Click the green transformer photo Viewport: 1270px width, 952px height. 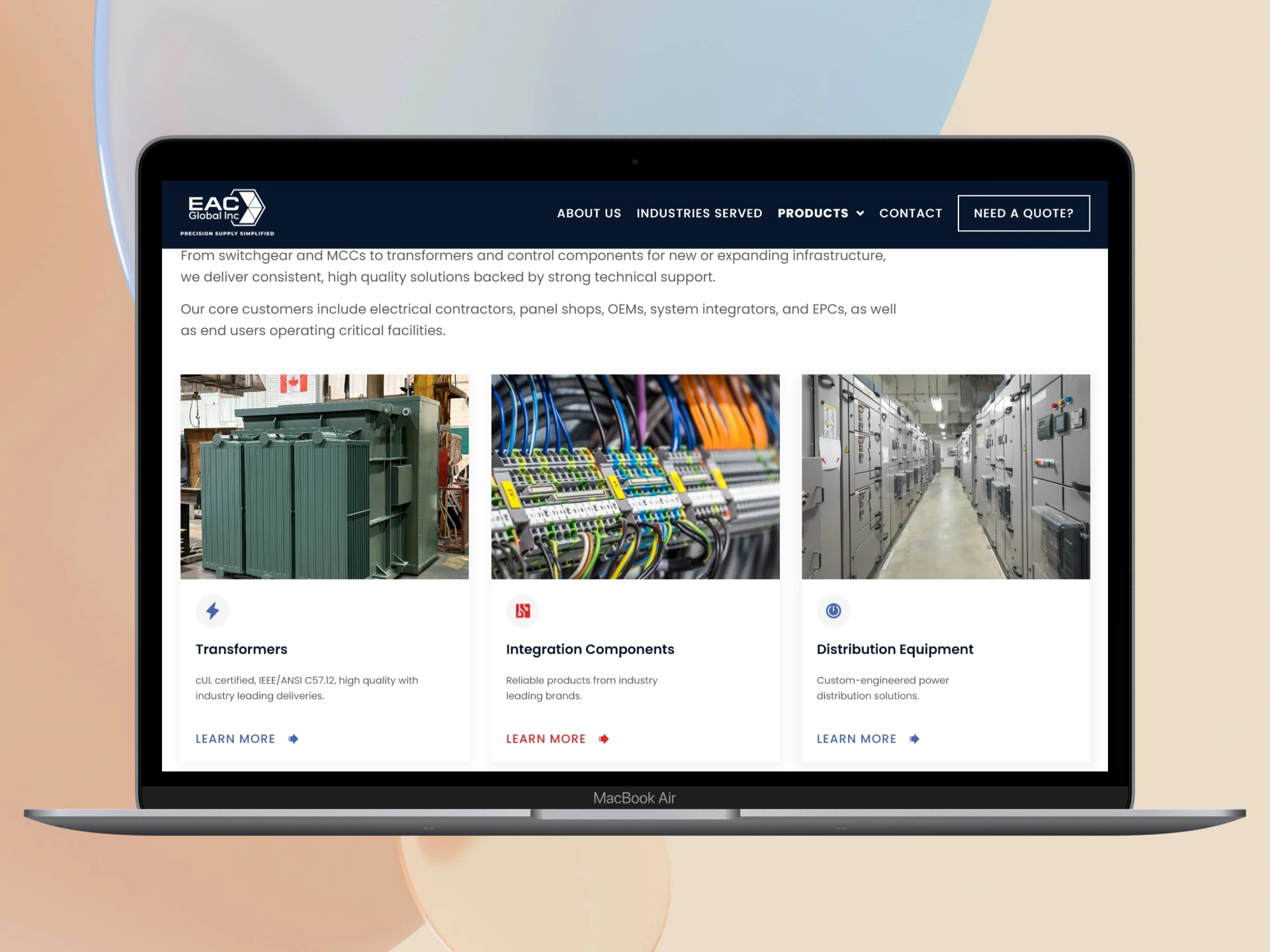(324, 477)
